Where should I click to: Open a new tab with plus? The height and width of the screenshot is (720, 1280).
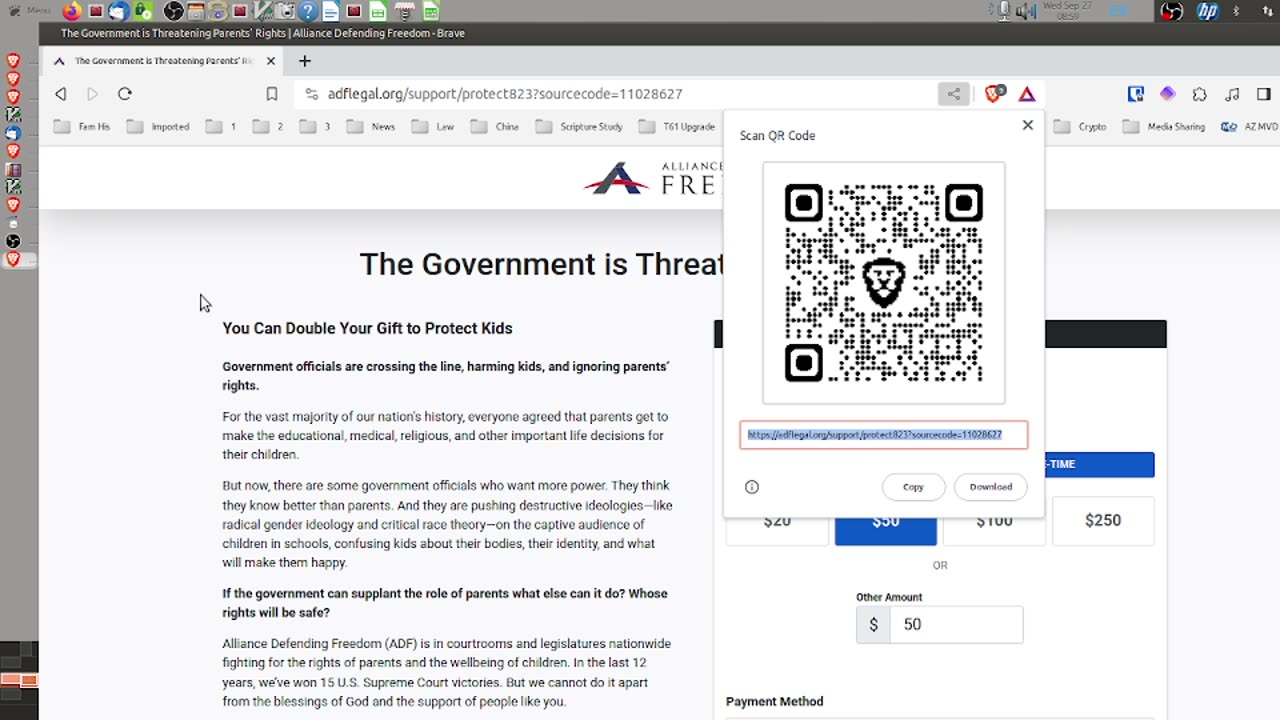click(305, 61)
